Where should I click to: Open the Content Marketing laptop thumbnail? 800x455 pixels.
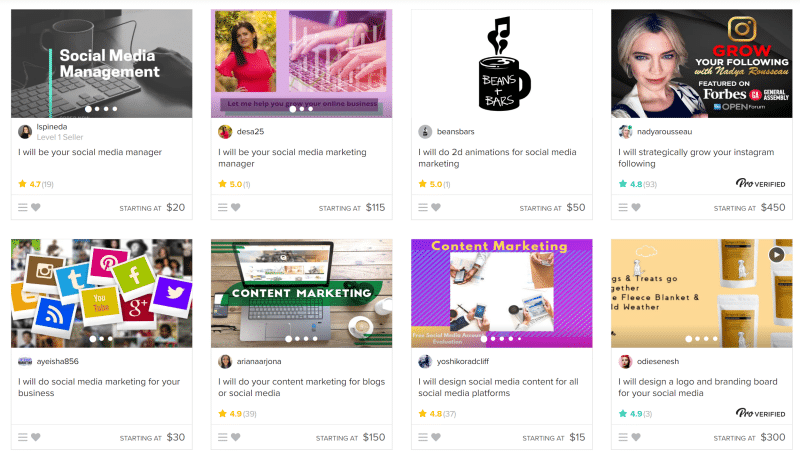pos(302,293)
